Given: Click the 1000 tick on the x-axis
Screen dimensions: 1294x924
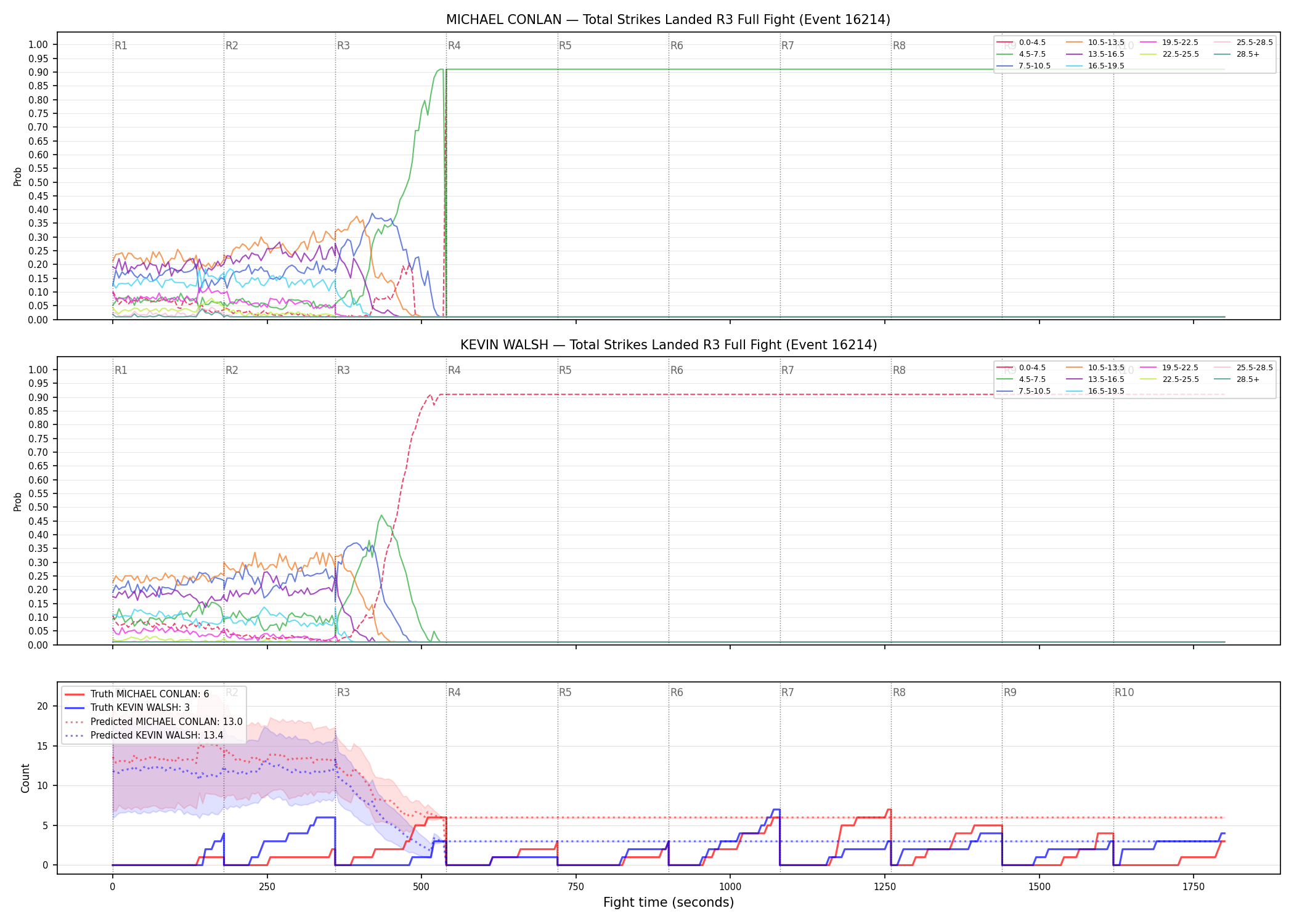Looking at the screenshot, I should 730,887.
